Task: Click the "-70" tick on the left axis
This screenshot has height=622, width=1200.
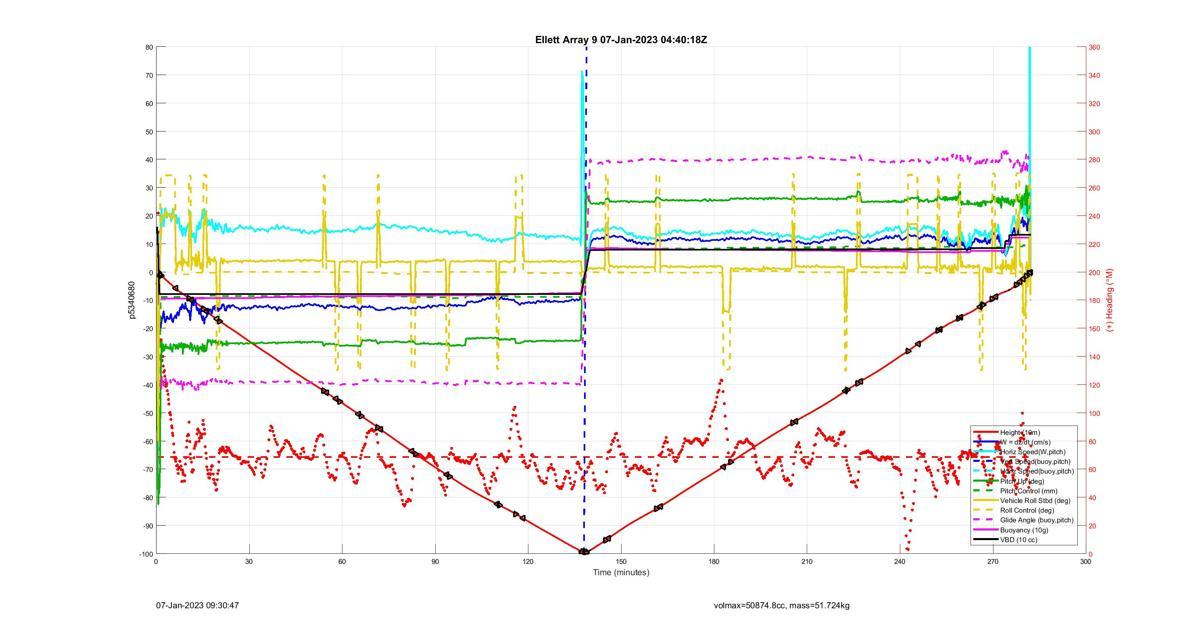Action: point(146,469)
